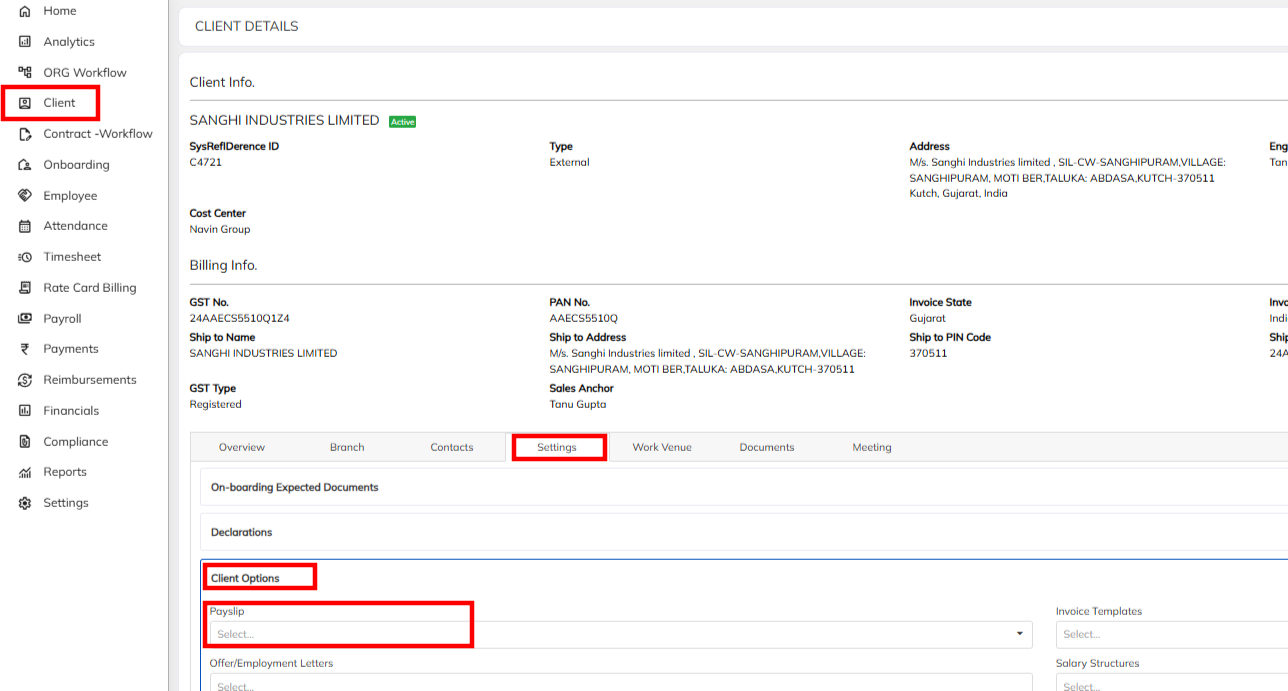The width and height of the screenshot is (1288, 691).
Task: Click the Payslip dropdown arrow
Action: [x=1020, y=634]
